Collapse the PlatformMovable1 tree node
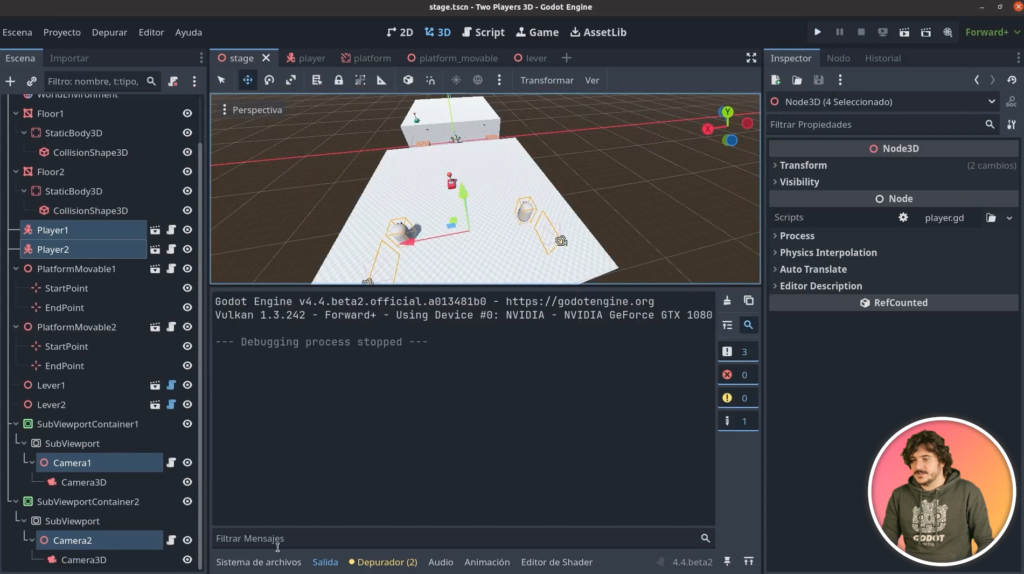 16,268
